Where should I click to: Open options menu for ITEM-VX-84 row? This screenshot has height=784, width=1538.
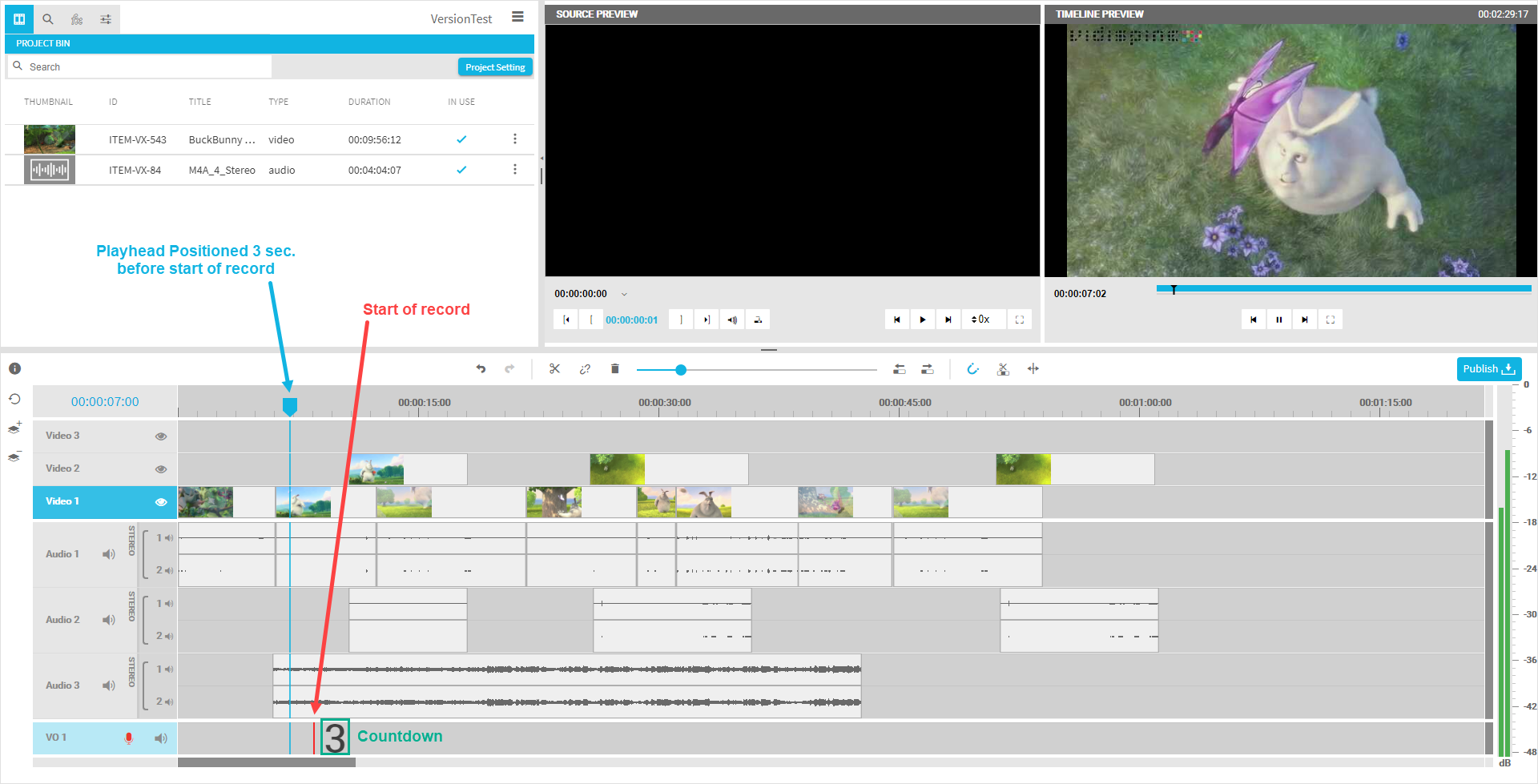pos(515,170)
